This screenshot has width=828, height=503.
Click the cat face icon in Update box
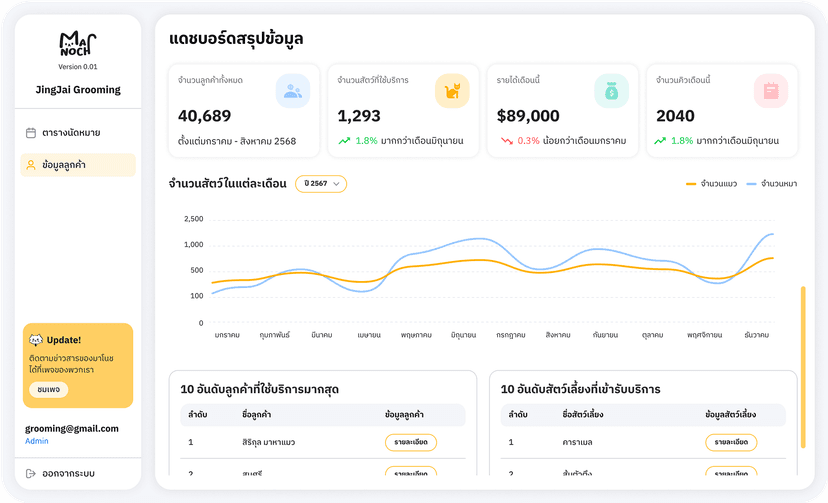36,340
